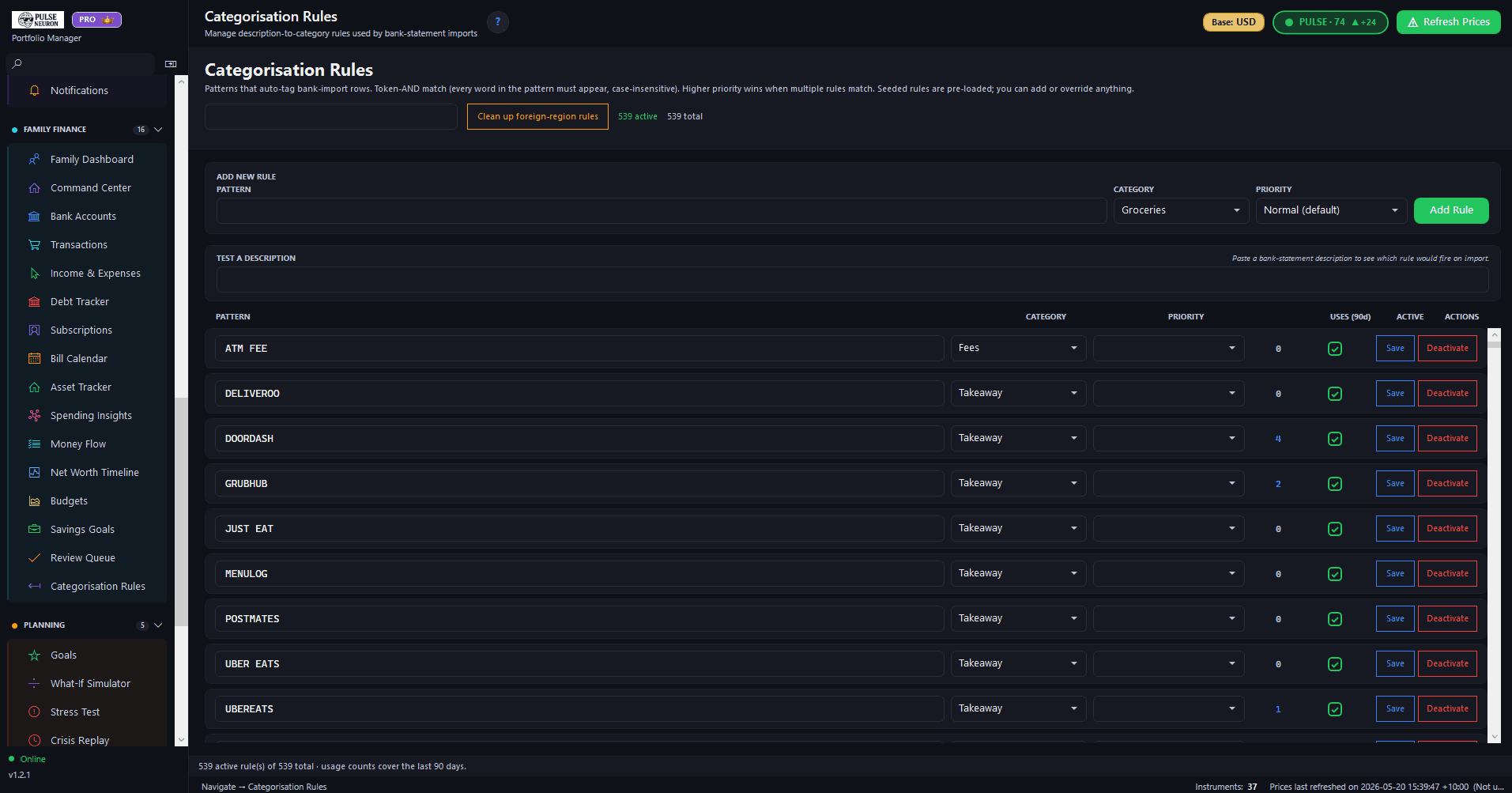Click the Add Rule button
Viewport: 1512px width, 793px height.
coord(1451,210)
